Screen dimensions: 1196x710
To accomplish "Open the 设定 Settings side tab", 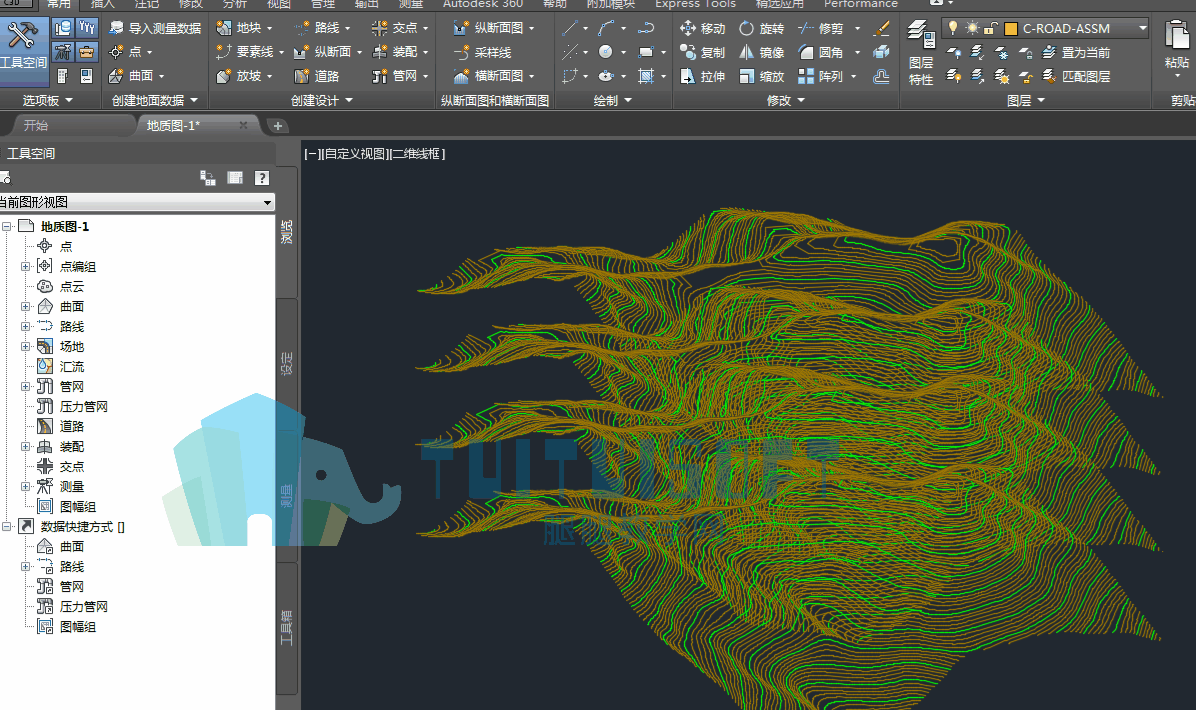I will pos(287,365).
